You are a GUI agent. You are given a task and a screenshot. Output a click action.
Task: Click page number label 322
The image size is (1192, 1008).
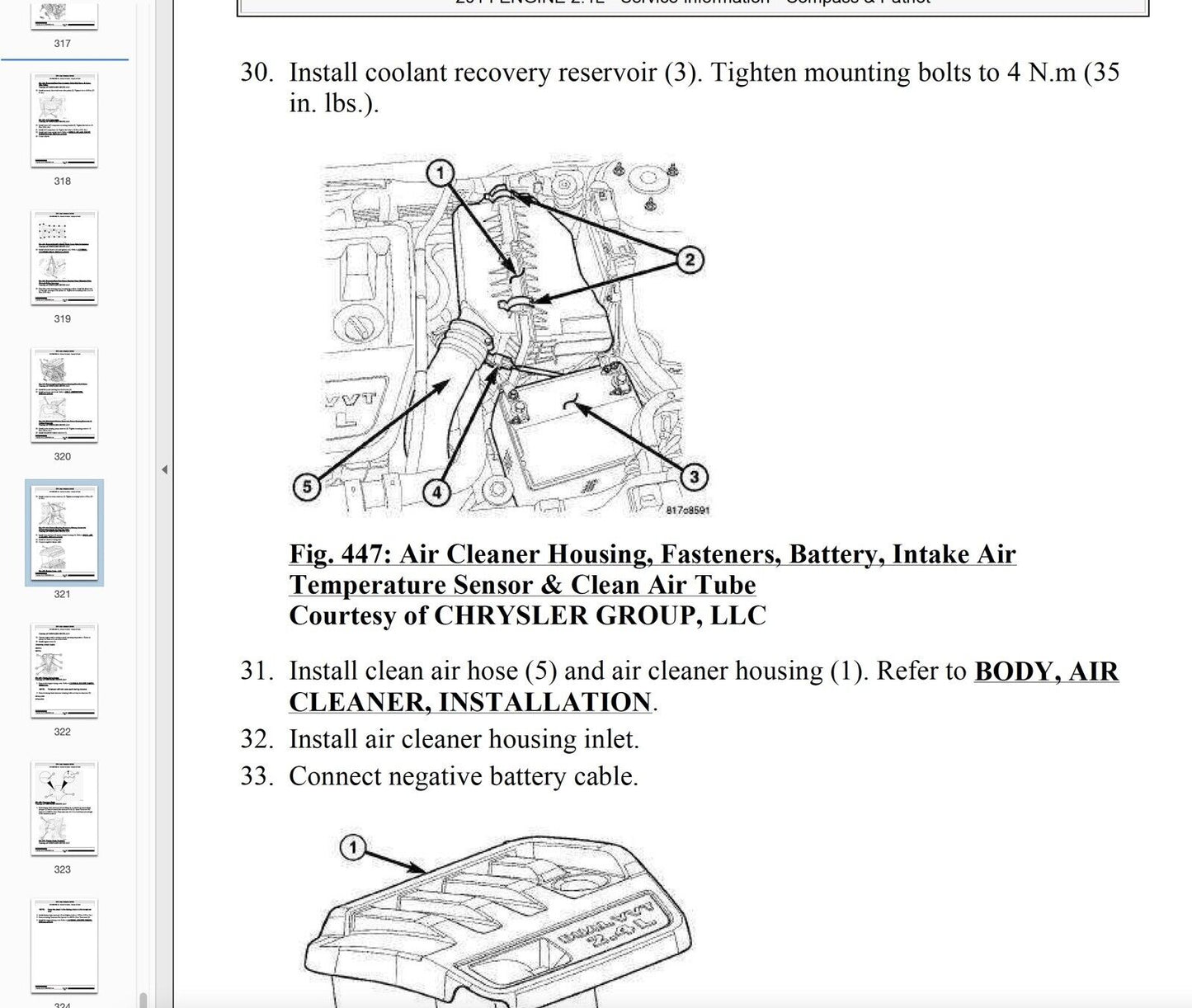tap(62, 732)
